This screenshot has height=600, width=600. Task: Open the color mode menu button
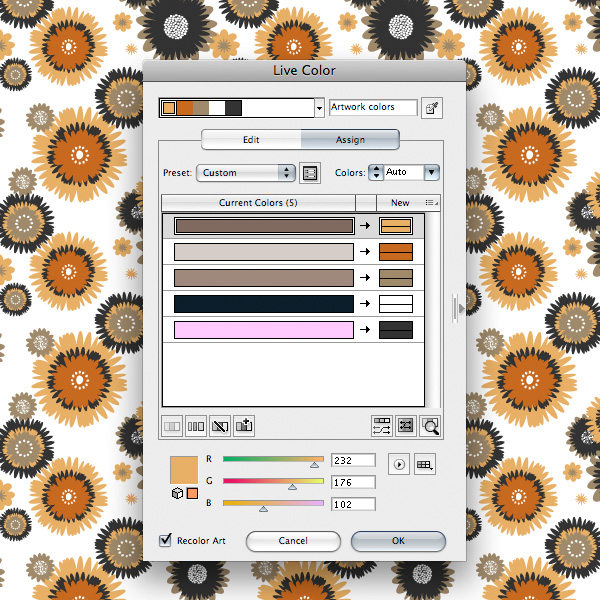pyautogui.click(x=399, y=464)
